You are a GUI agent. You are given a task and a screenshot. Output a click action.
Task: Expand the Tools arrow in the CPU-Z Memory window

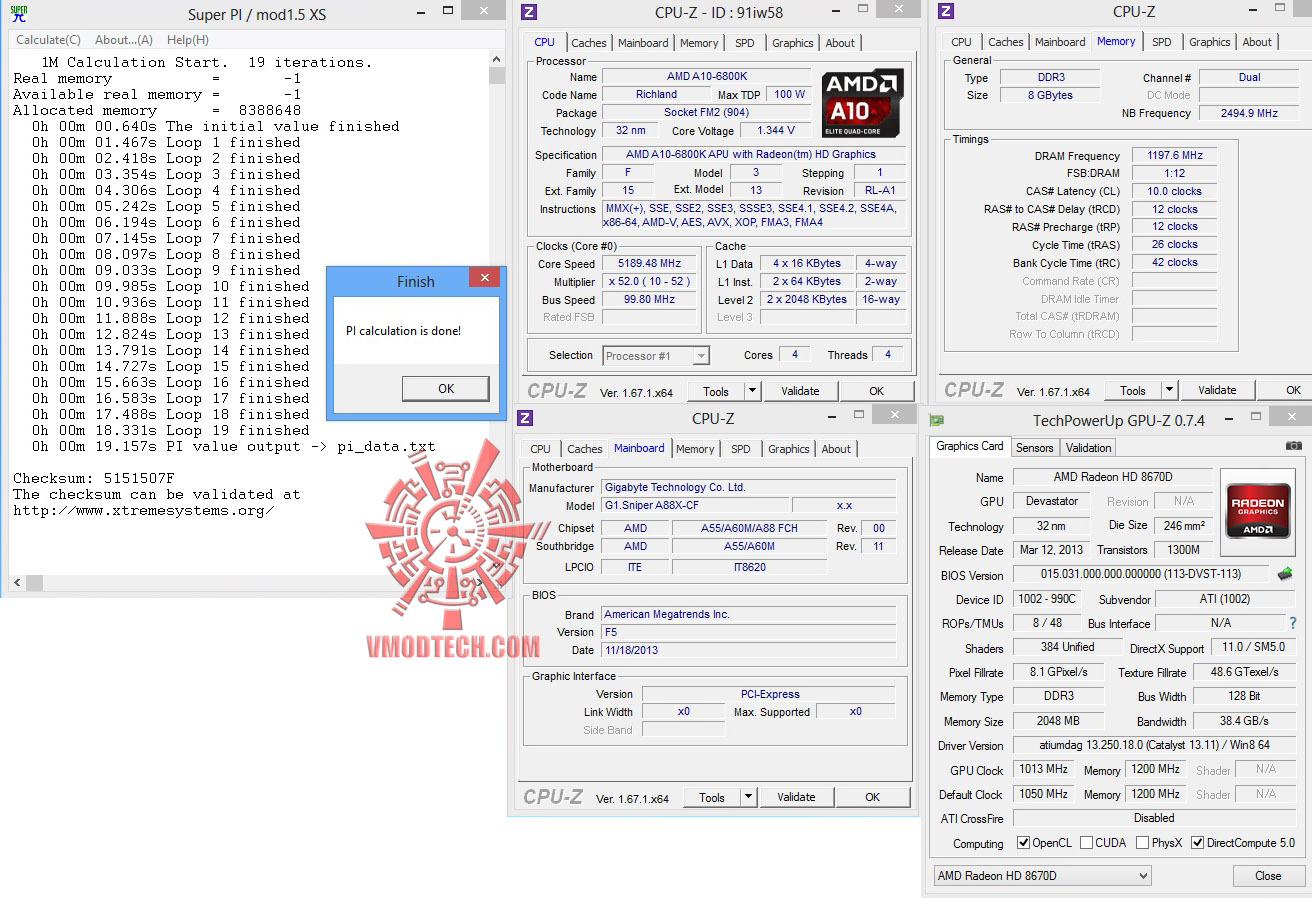pos(1169,390)
